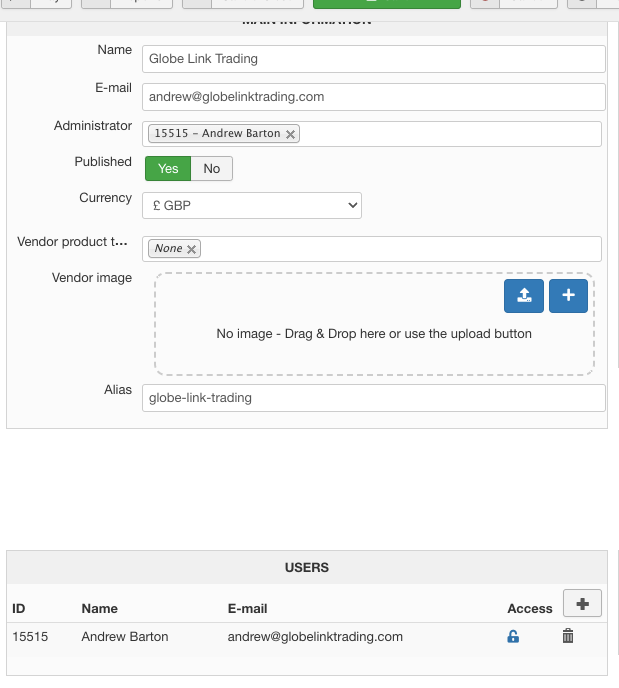Click the add user plus button

point(582,603)
